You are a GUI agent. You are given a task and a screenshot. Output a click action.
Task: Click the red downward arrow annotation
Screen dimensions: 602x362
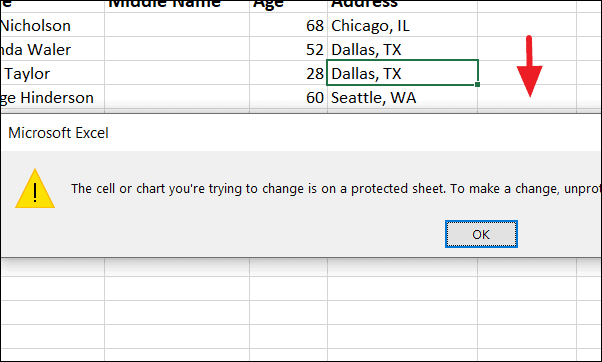click(529, 66)
